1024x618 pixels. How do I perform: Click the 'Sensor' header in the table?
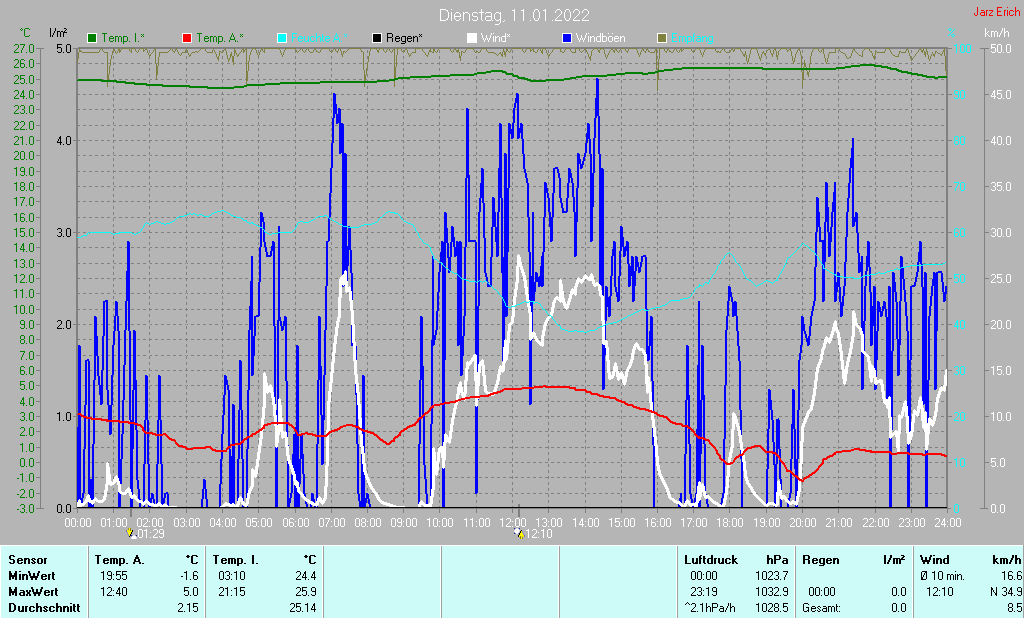click(28, 560)
